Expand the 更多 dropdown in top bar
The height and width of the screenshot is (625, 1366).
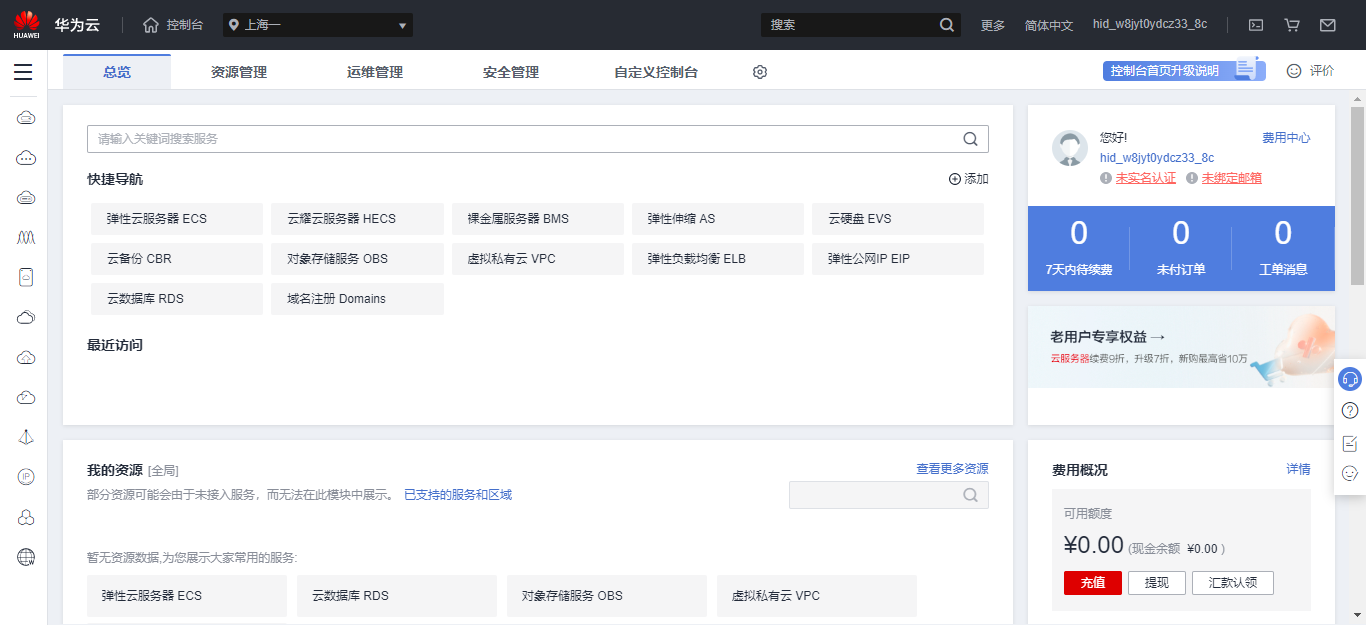click(992, 24)
